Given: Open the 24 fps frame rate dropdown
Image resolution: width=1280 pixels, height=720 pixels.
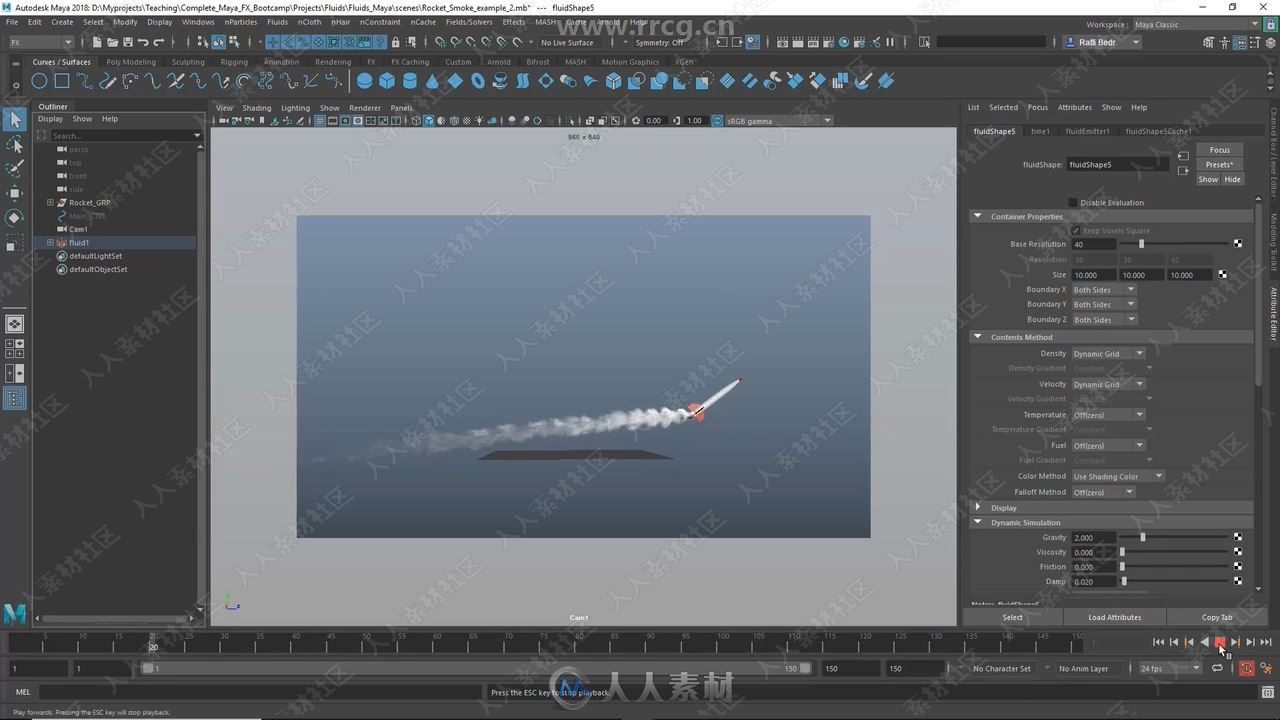Looking at the screenshot, I should pos(1169,668).
